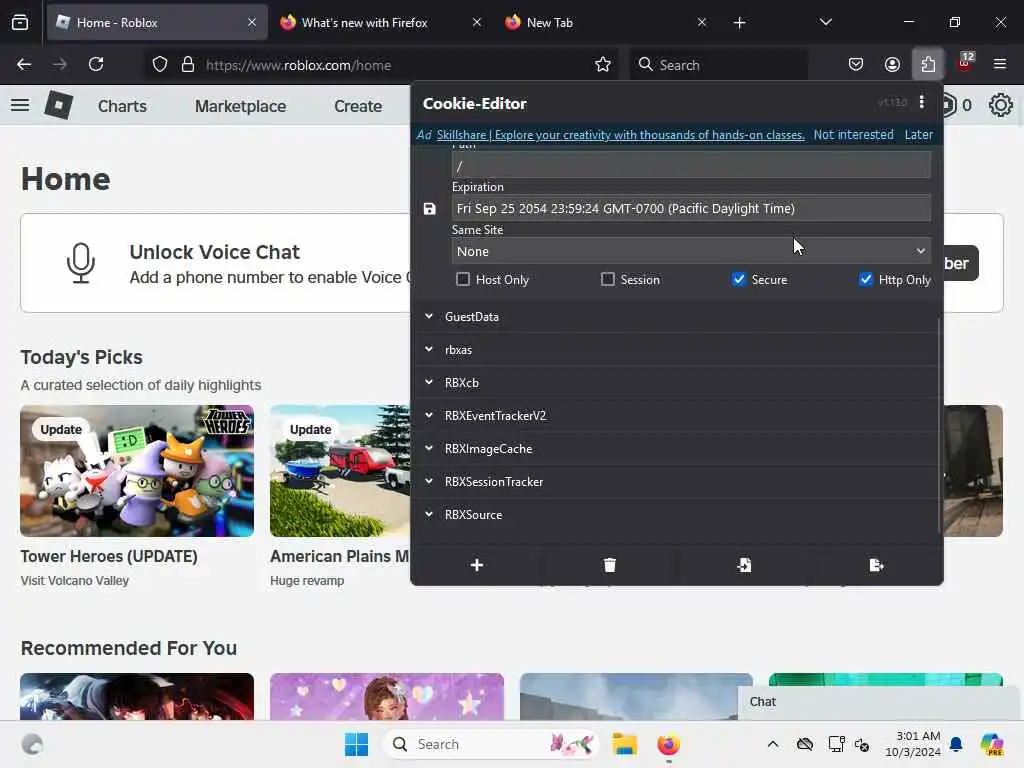Click the Robux balance icon
1024x768 pixels.
[x=949, y=105]
